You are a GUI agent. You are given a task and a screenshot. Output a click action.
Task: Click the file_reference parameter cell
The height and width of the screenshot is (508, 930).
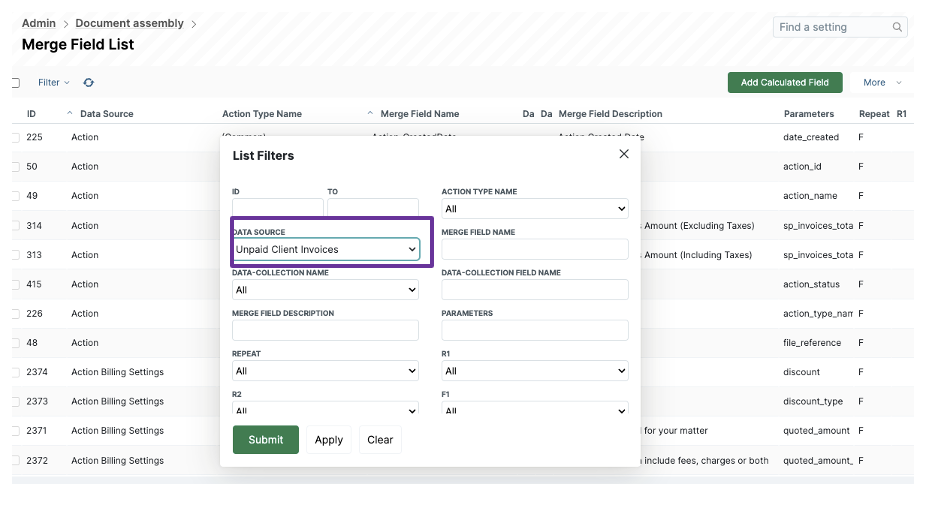pos(812,343)
